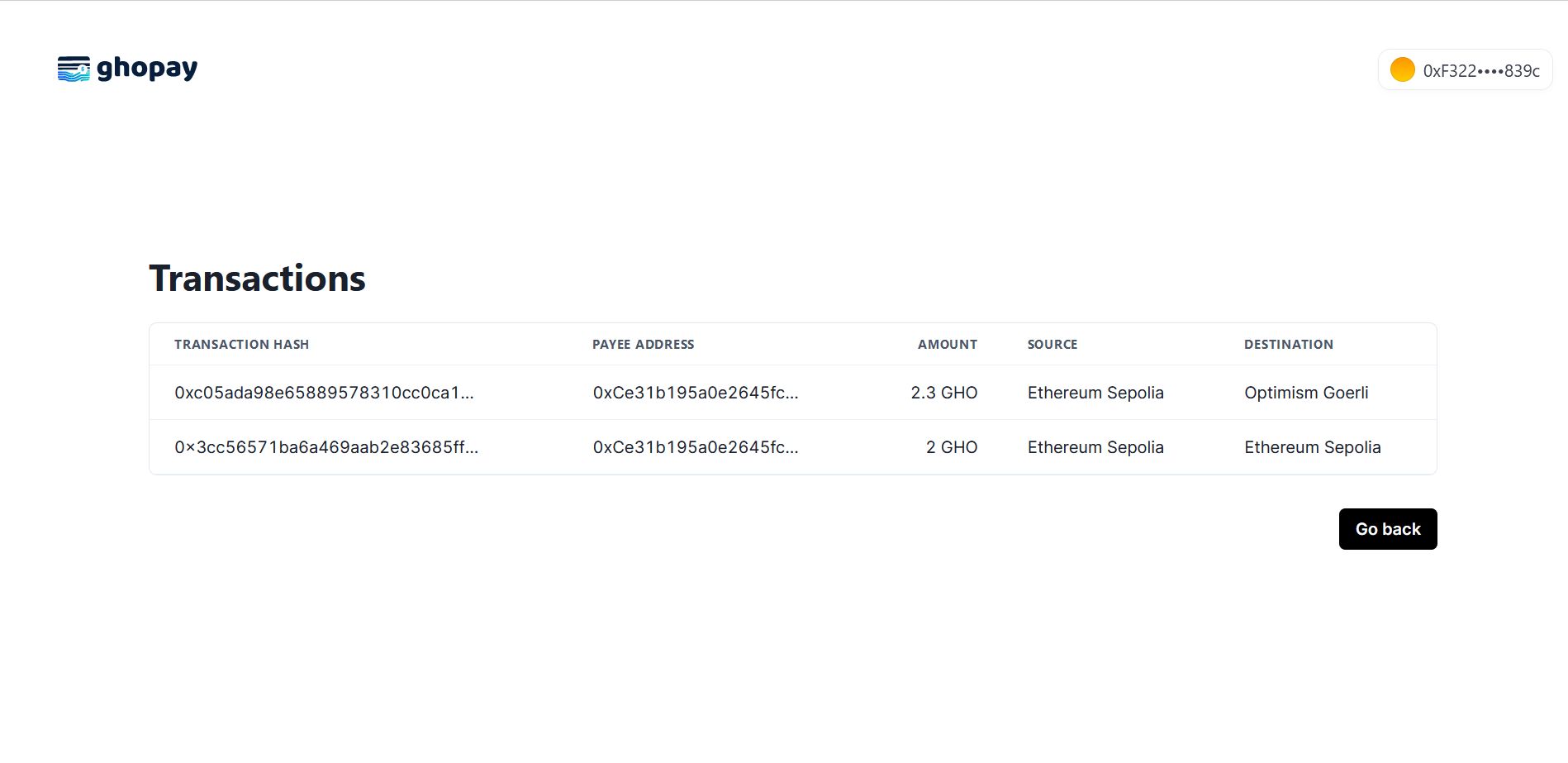Click the 2 GHO amount cell
The height and width of the screenshot is (763, 1568).
pos(952,447)
